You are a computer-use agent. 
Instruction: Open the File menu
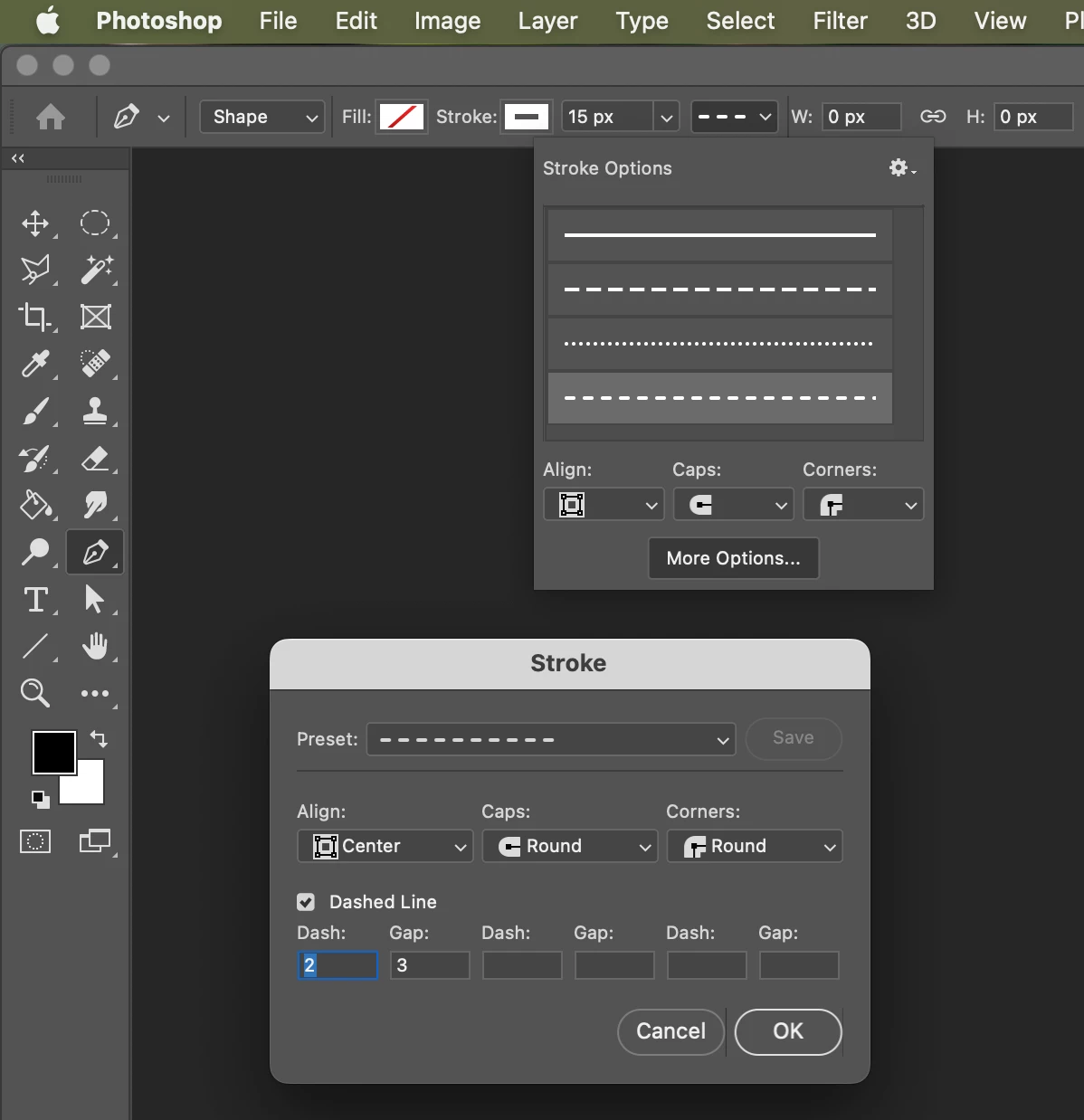click(278, 21)
